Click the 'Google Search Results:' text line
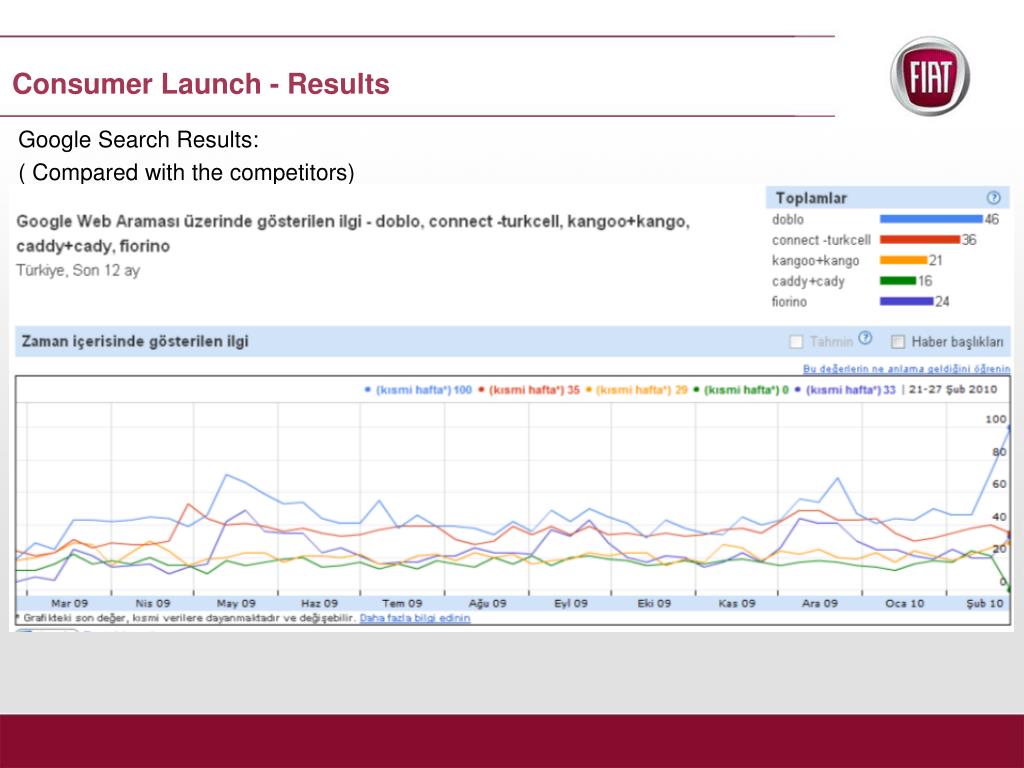The height and width of the screenshot is (768, 1024). pyautogui.click(x=138, y=140)
